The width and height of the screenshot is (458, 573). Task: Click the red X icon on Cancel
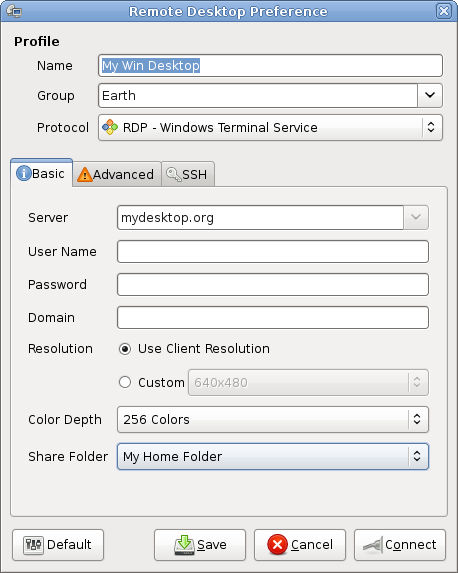click(x=278, y=544)
